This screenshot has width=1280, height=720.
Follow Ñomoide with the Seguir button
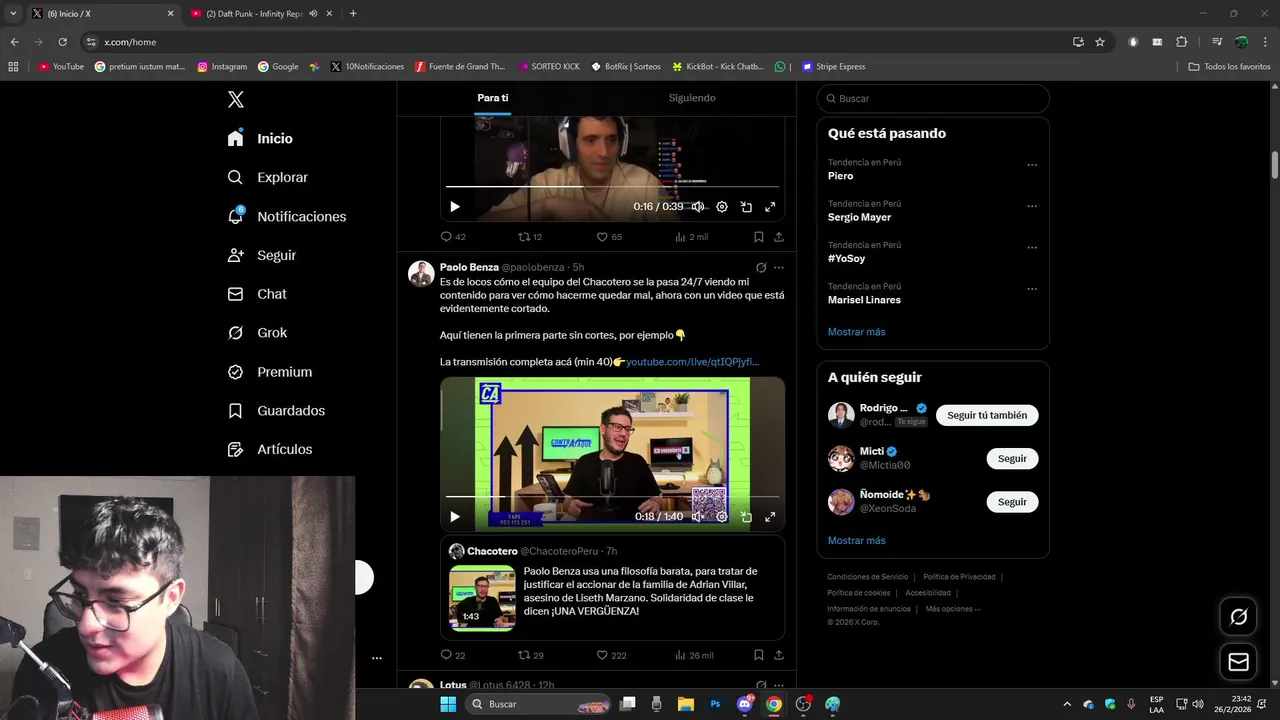(1012, 502)
